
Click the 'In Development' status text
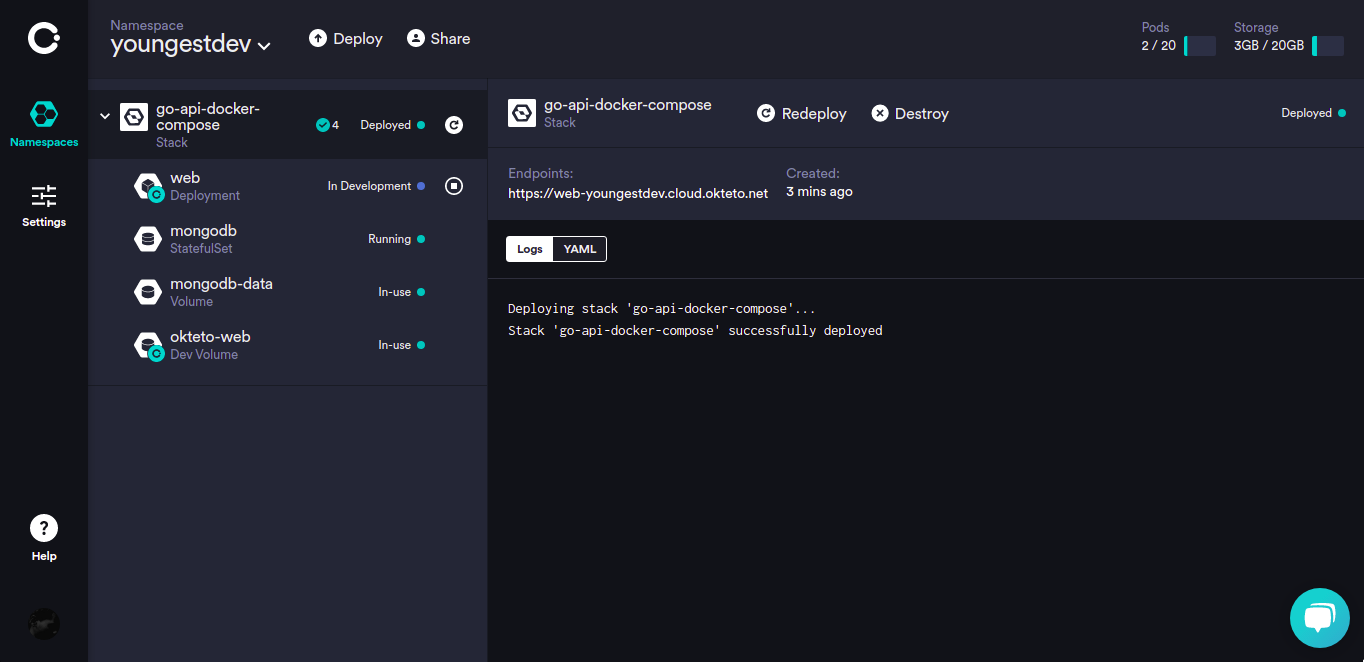[369, 186]
